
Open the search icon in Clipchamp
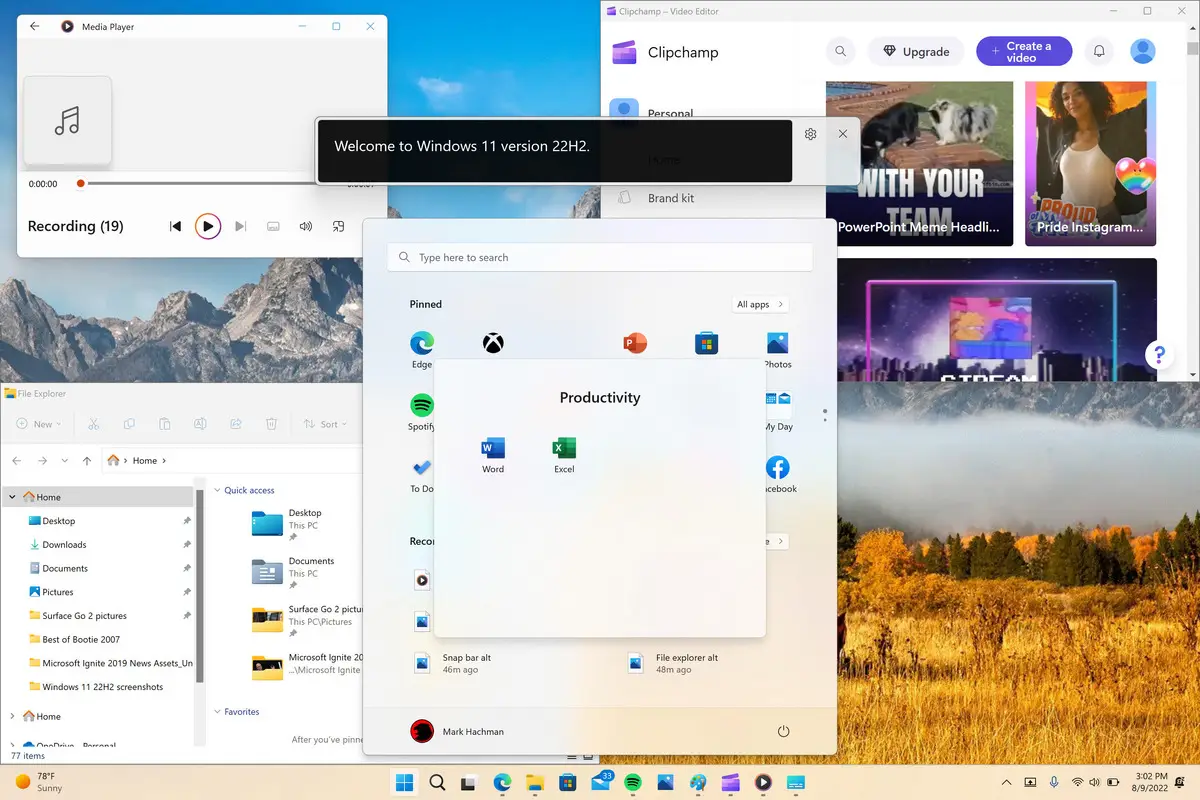(x=840, y=51)
